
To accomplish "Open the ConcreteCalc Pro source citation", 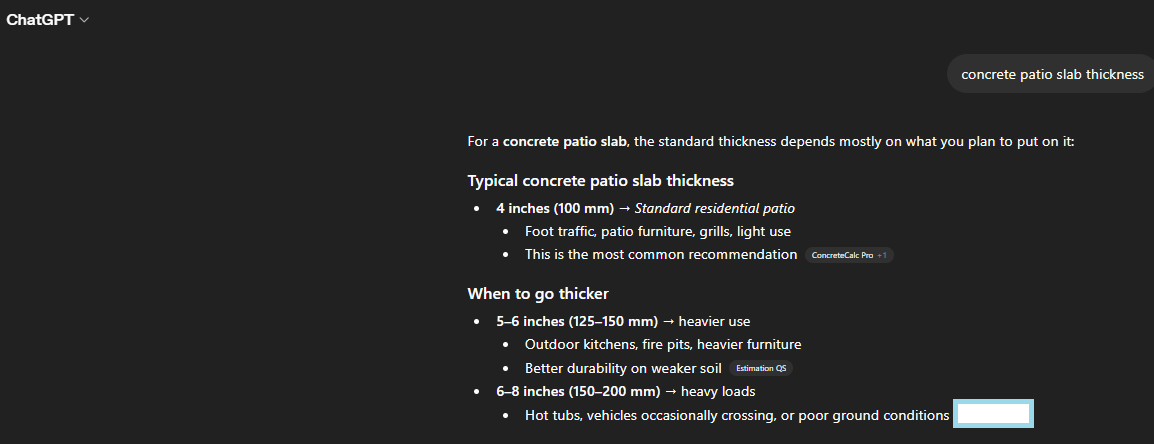I will coord(842,255).
